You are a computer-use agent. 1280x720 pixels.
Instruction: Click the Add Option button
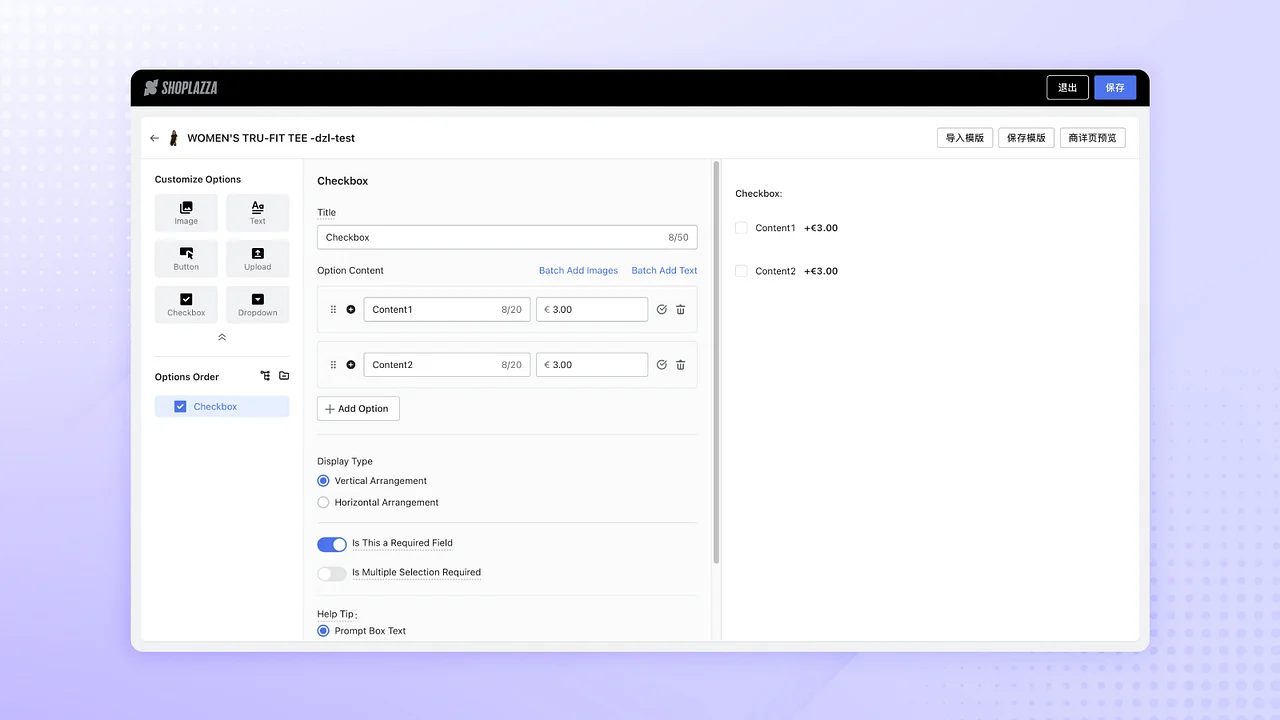coord(357,408)
